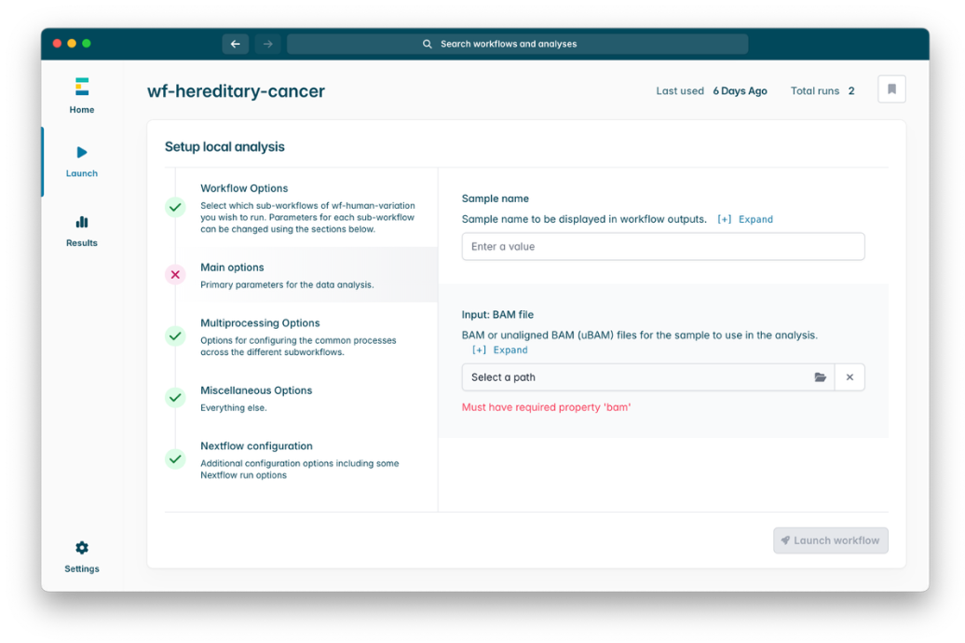Click the Workflow Options green checkmark
965x643 pixels.
pyautogui.click(x=175, y=207)
